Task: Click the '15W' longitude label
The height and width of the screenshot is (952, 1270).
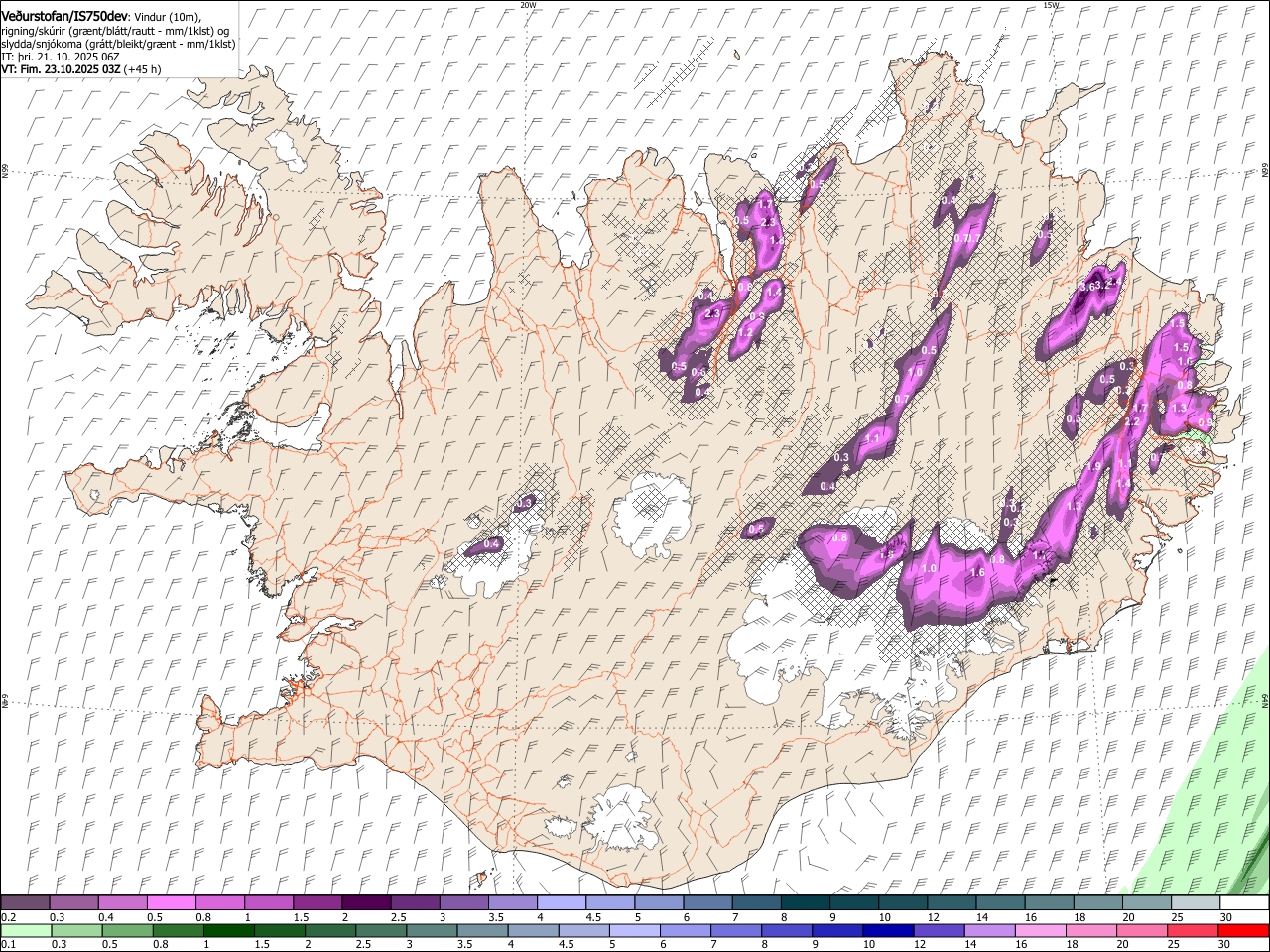Action: click(x=1051, y=5)
